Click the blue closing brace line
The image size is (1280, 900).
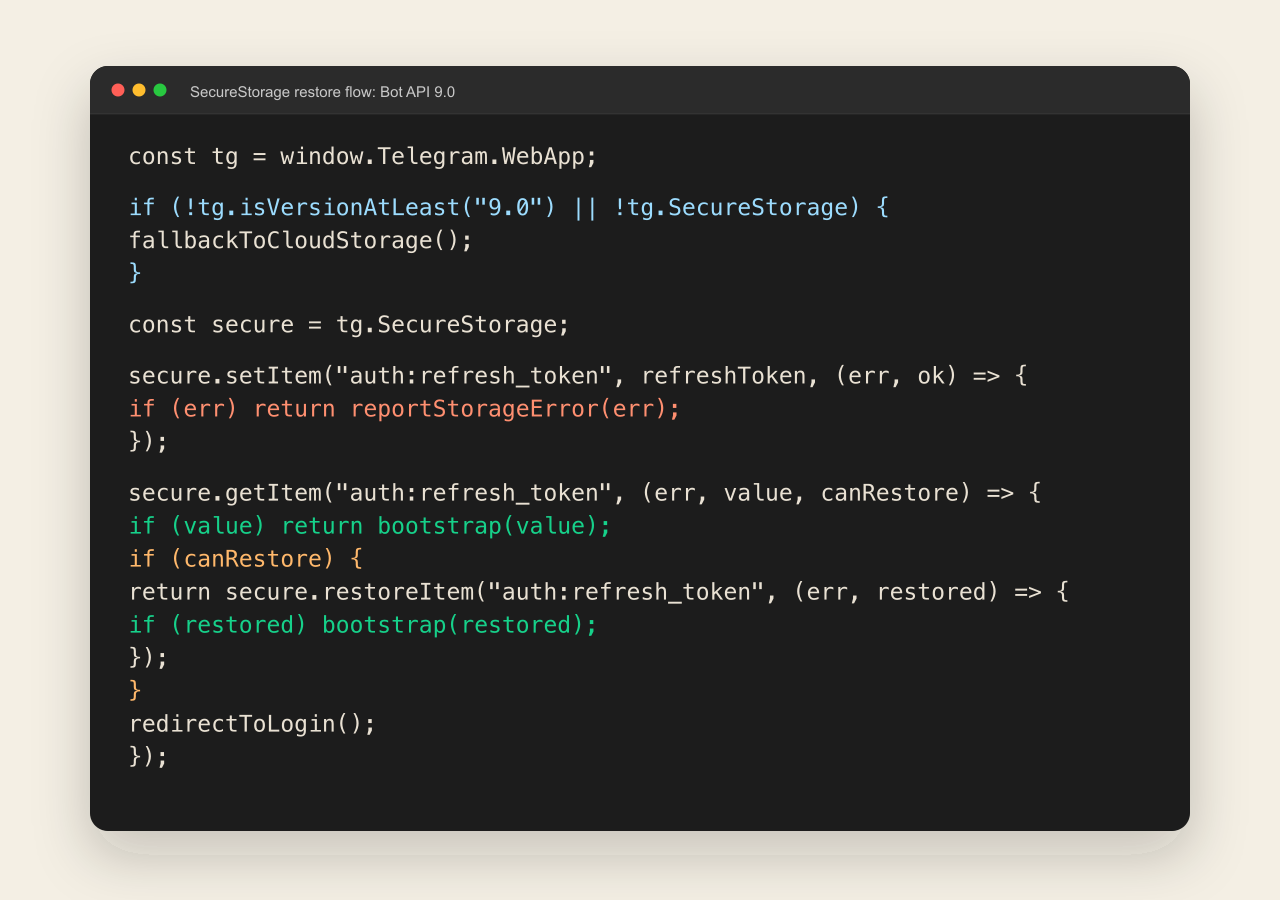tap(135, 273)
